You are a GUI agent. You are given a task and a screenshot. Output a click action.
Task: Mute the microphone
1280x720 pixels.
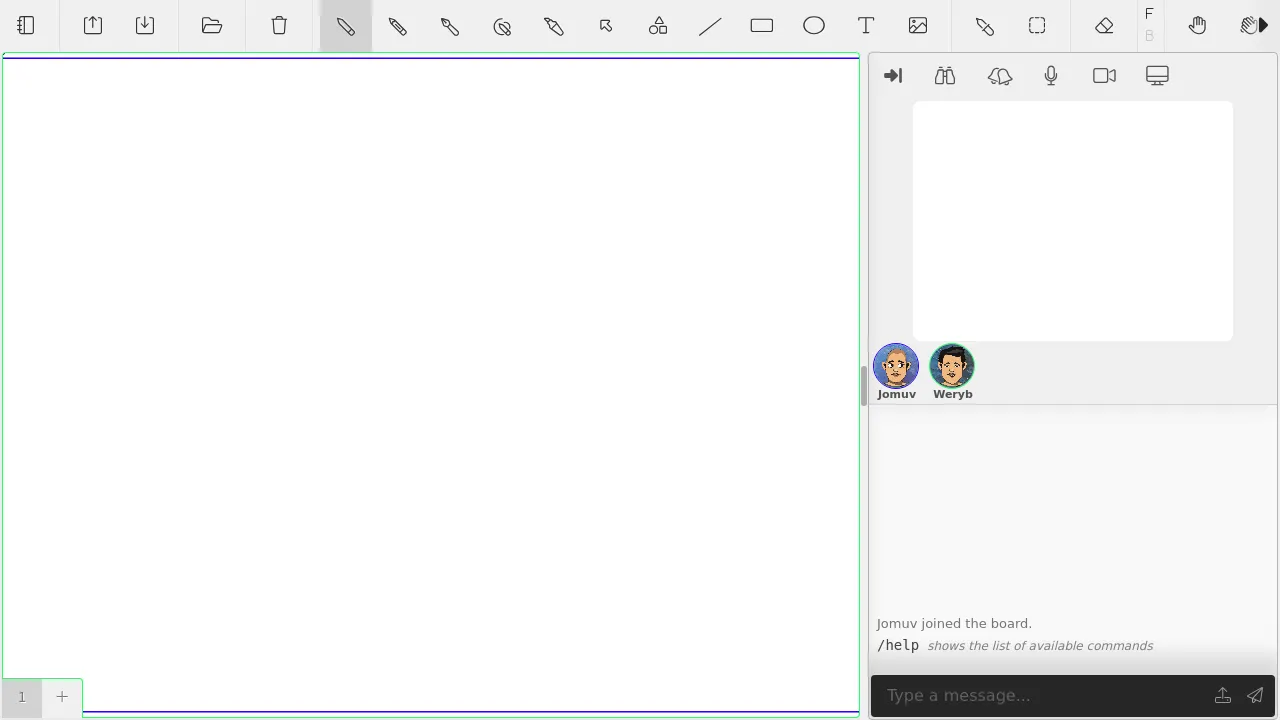click(x=1051, y=75)
